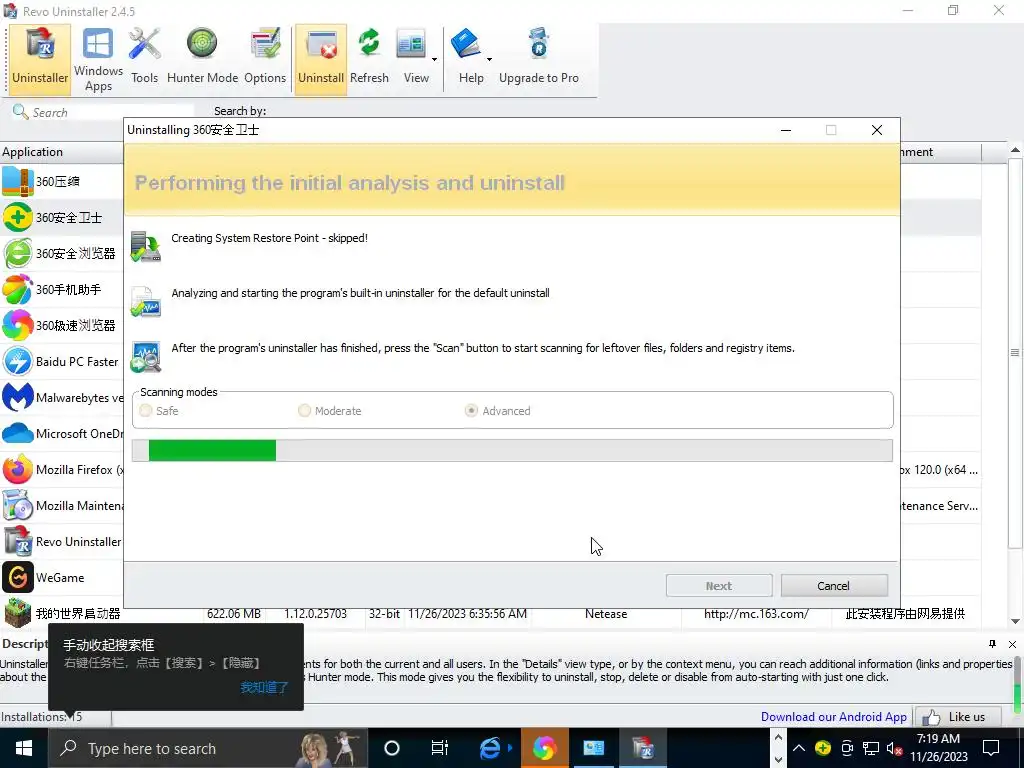Select Microsoft OneDrive cloud icon
Screen dimensions: 1024x768
pyautogui.click(x=18, y=433)
